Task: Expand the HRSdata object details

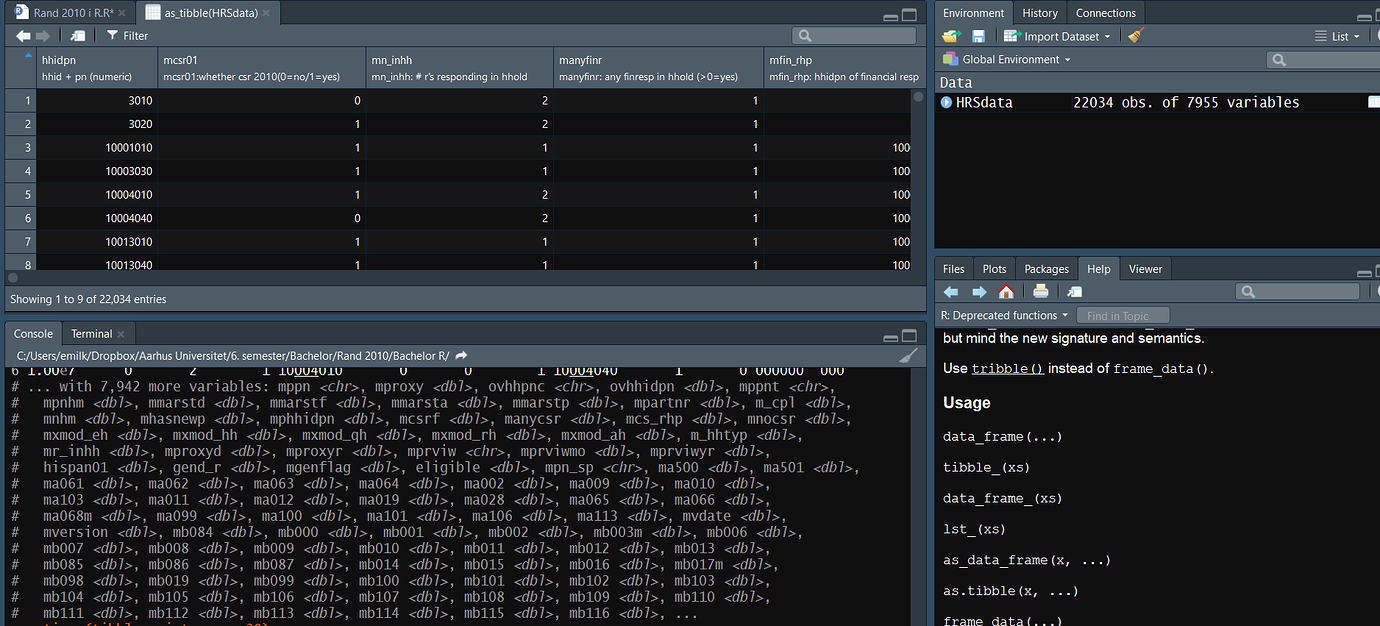Action: pyautogui.click(x=945, y=101)
